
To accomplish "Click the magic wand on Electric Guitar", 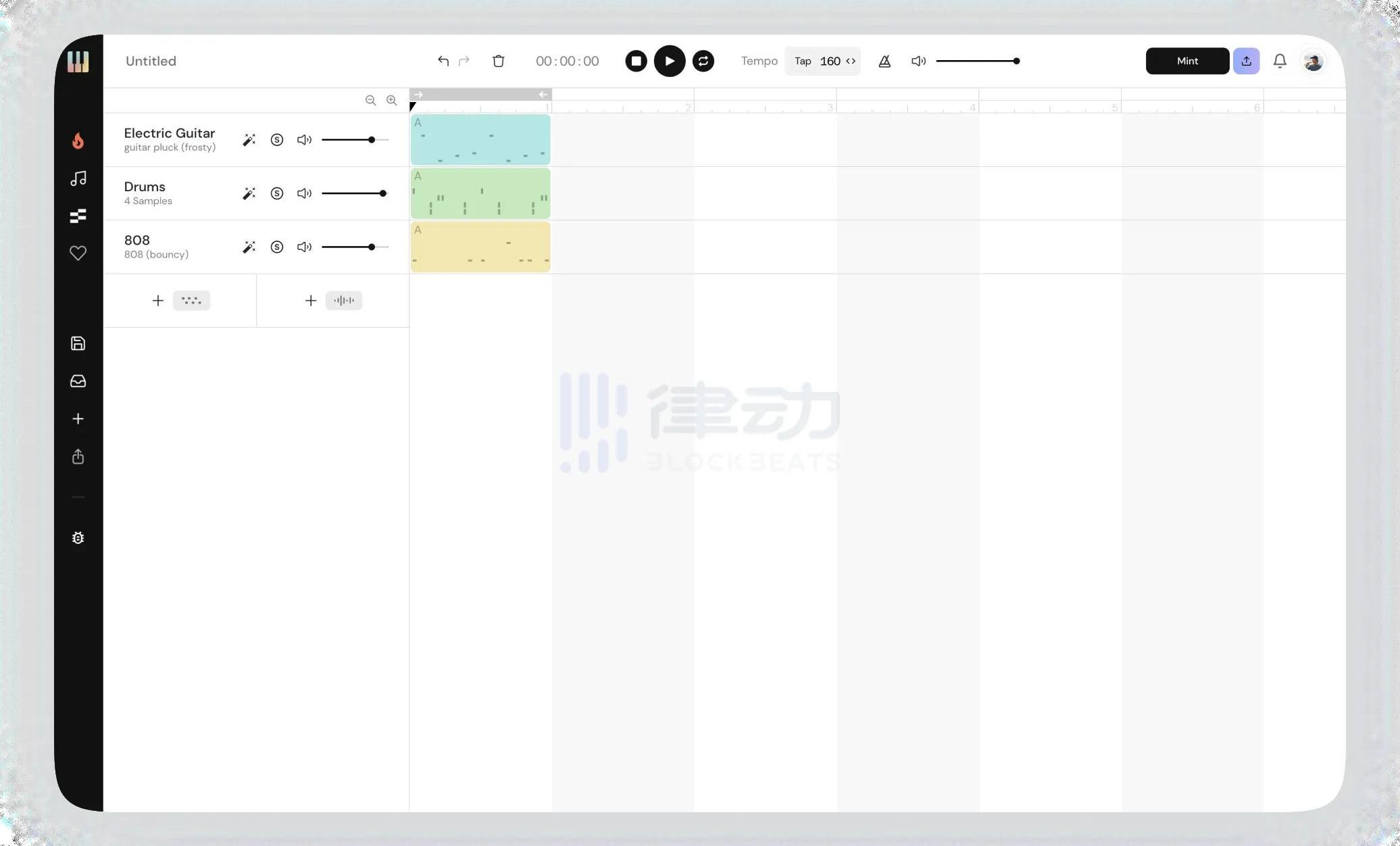I will pos(249,140).
